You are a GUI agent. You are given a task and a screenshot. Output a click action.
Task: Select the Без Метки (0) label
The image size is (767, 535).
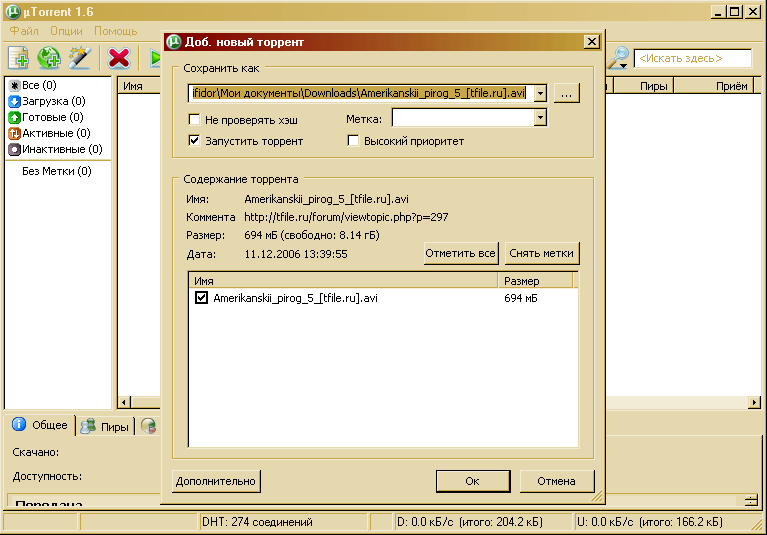click(57, 171)
